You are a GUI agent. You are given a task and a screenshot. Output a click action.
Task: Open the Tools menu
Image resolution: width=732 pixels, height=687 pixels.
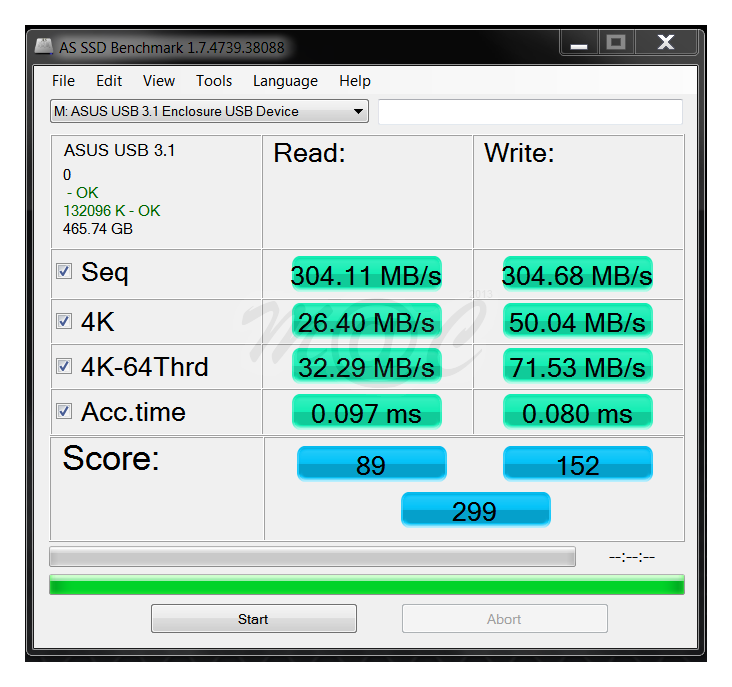pyautogui.click(x=214, y=81)
